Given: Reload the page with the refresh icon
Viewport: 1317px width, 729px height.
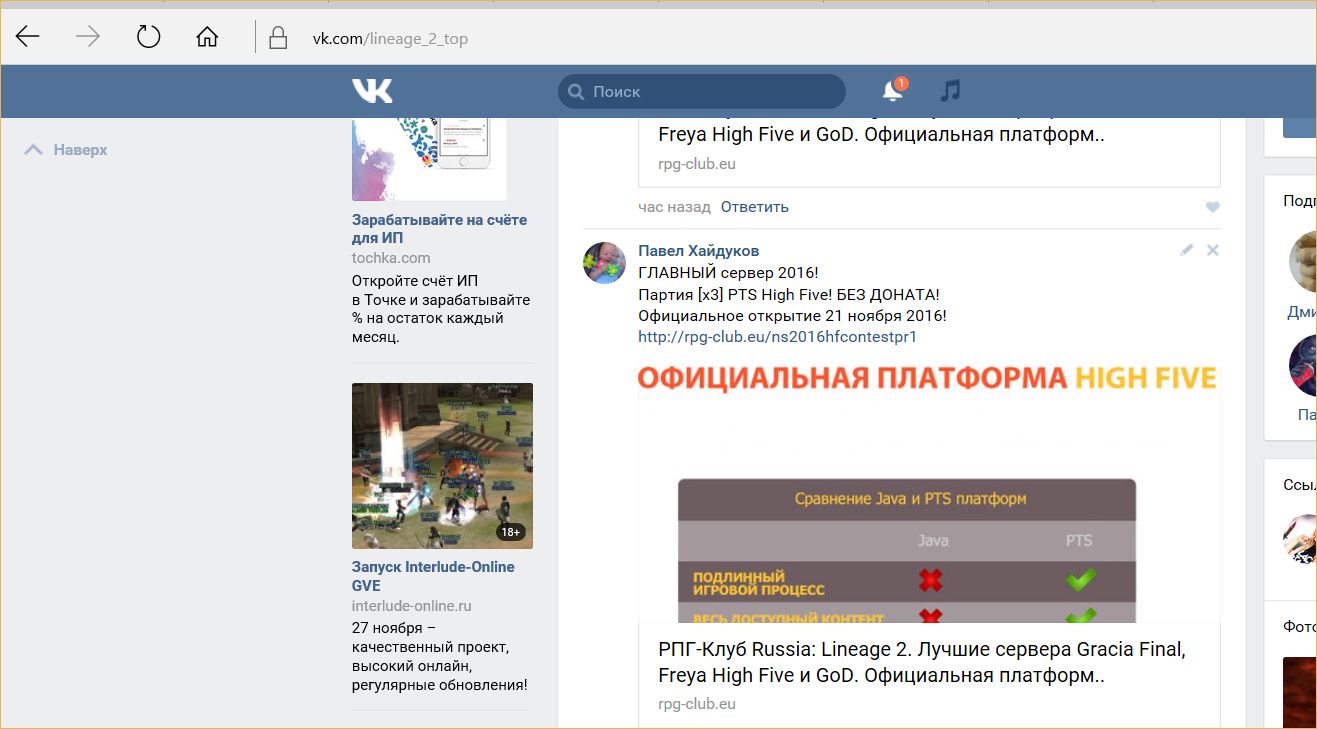Looking at the screenshot, I should [x=148, y=38].
